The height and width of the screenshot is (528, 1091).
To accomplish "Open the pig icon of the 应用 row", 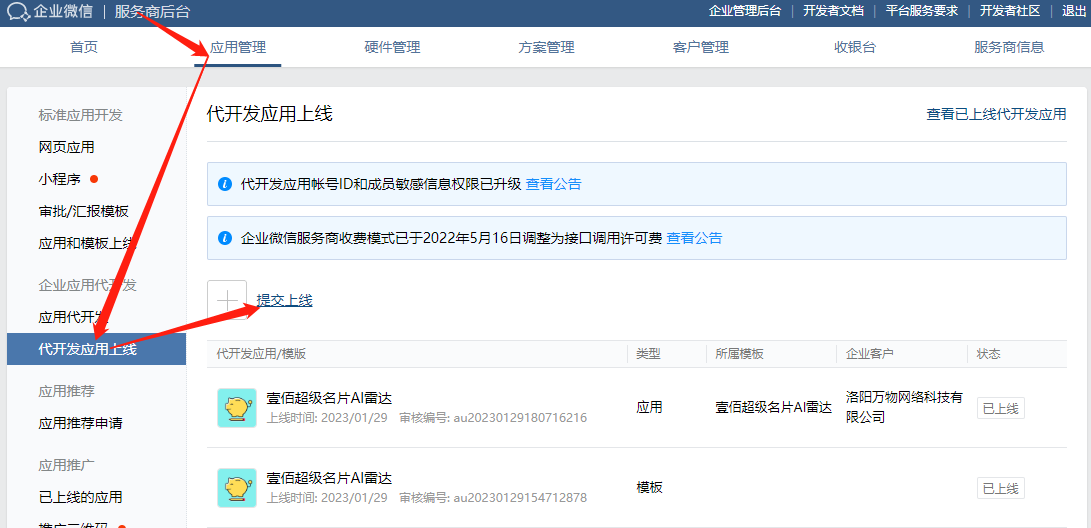I will click(x=237, y=408).
